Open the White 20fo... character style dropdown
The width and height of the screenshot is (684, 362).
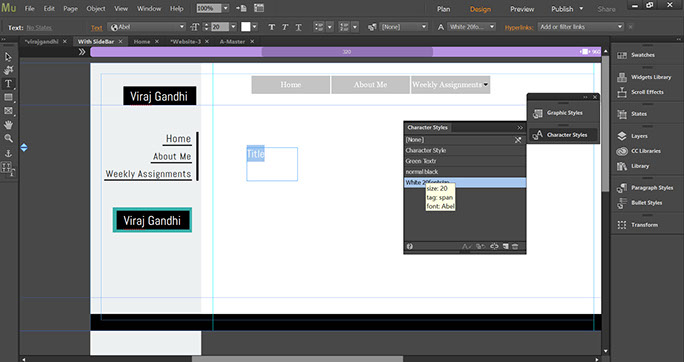[x=472, y=27]
